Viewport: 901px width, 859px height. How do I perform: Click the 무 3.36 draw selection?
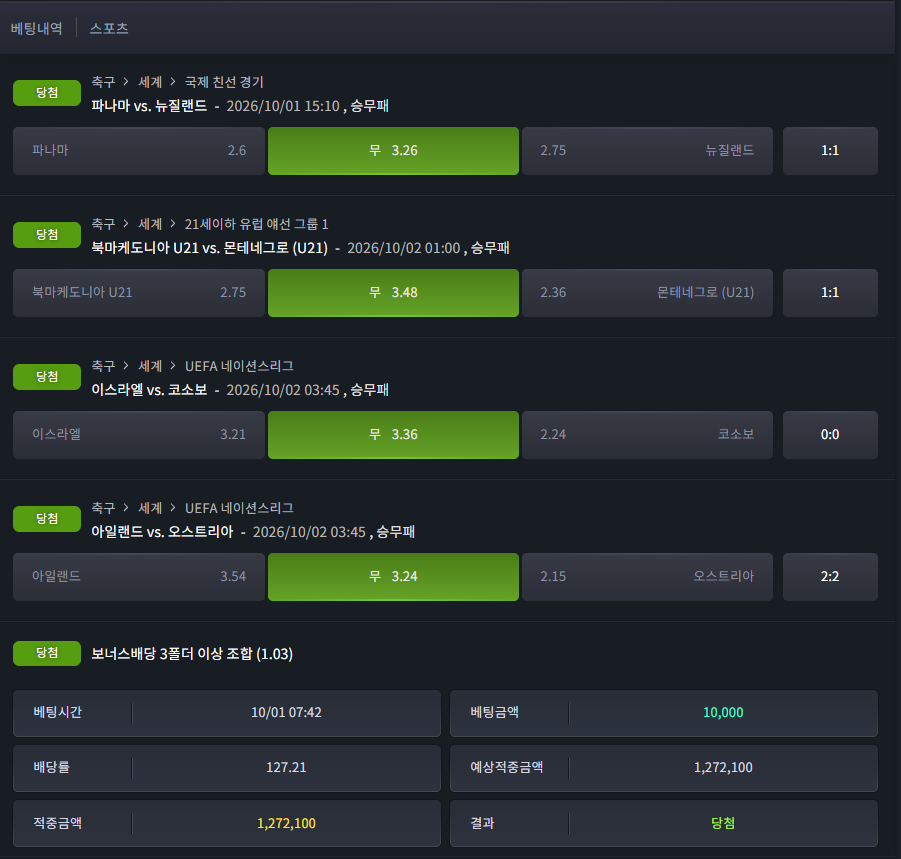click(x=393, y=434)
